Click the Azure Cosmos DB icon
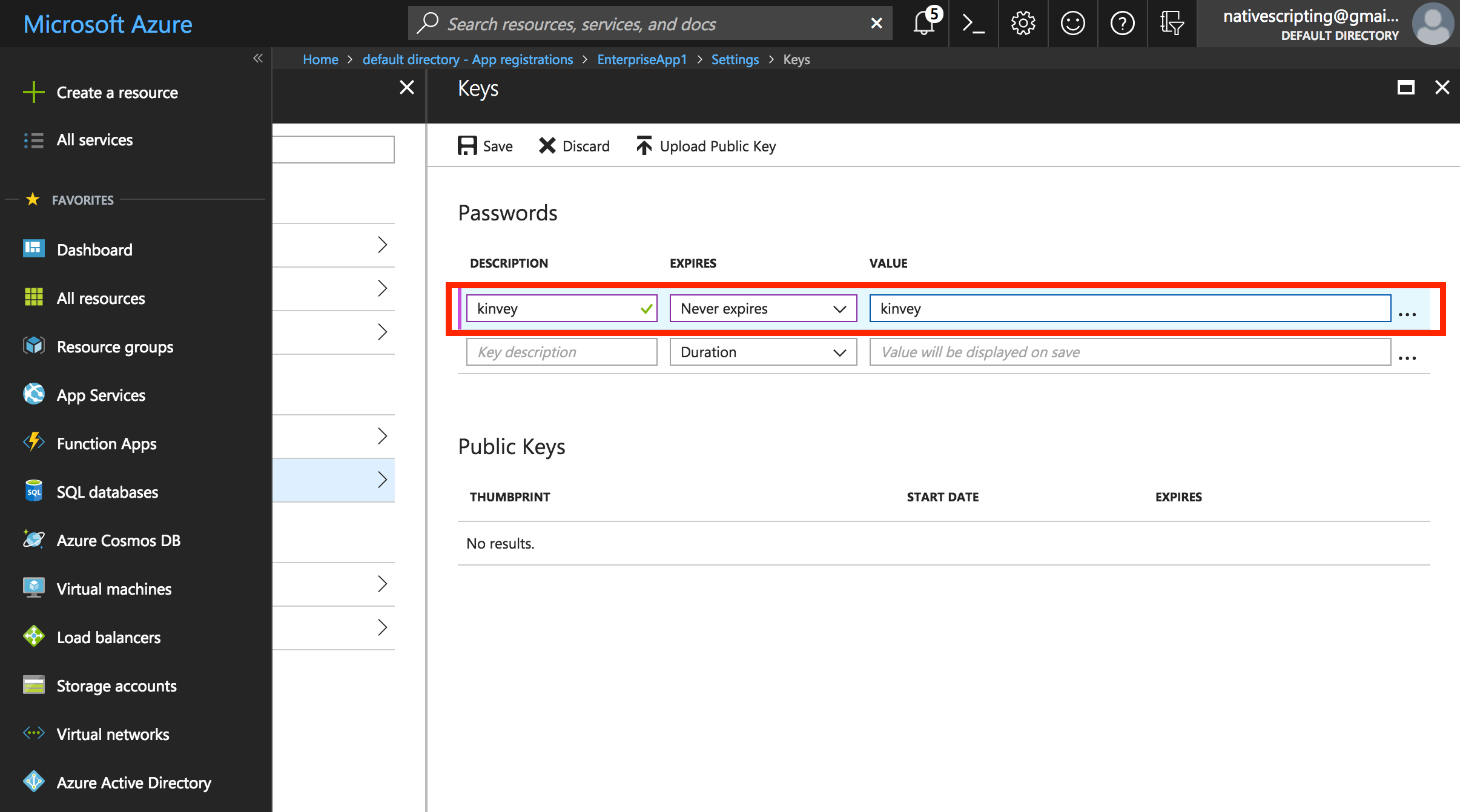The height and width of the screenshot is (812, 1460). click(x=34, y=540)
